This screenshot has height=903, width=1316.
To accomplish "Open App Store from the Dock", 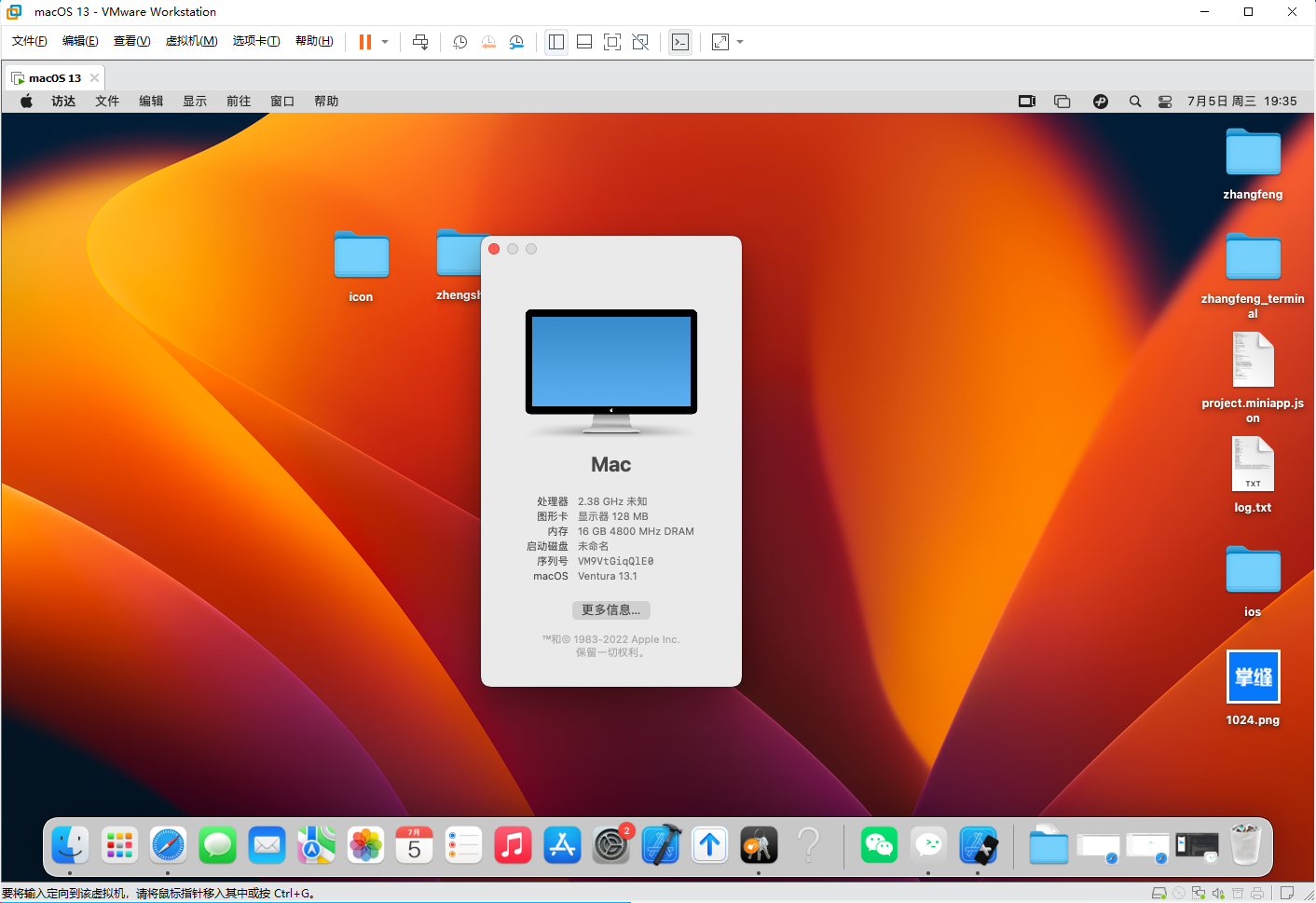I will click(x=562, y=846).
